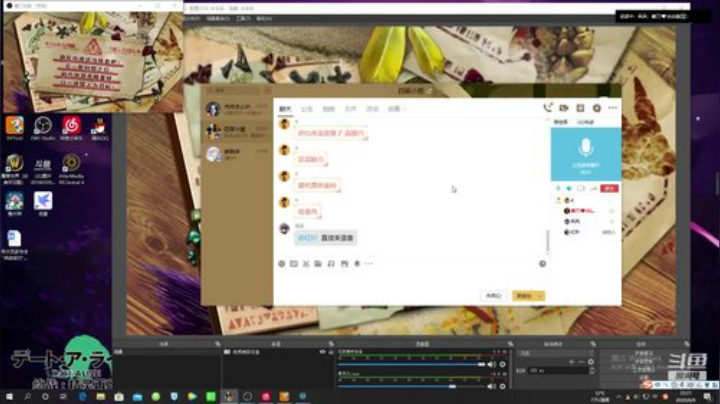The image size is (720, 404).
Task: Open the blue bird Xunlei desktop shortcut
Action: click(43, 204)
